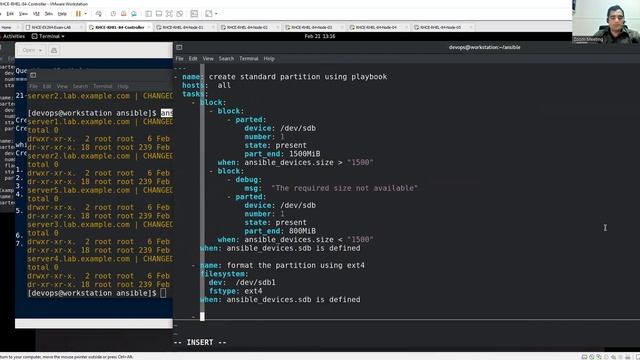Screen dimensions: 640x360
Task: Open File menu in the back terminal
Action: coord(33,87)
